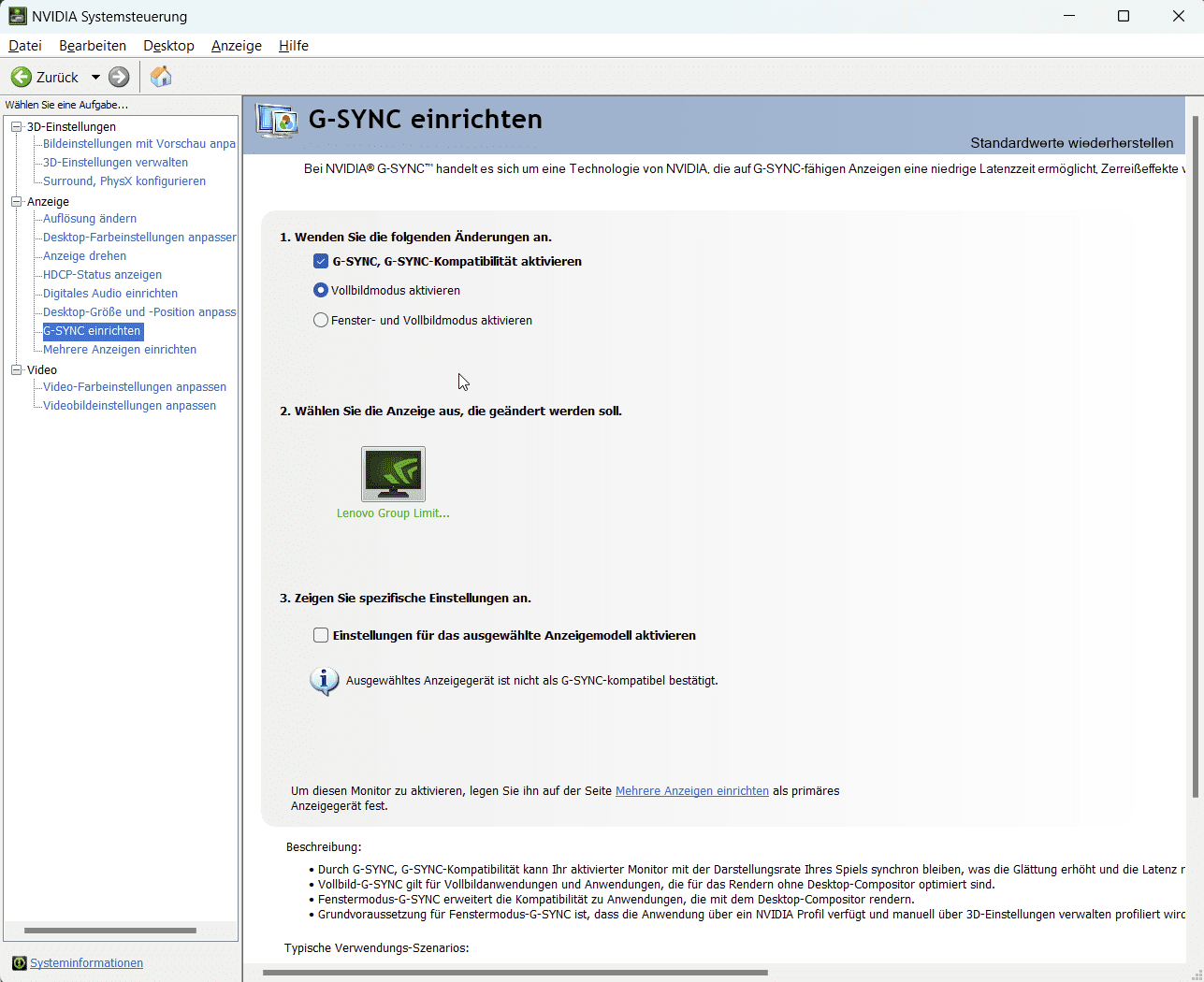Image resolution: width=1204 pixels, height=982 pixels.
Task: Click the main panel horizontal scrollbar
Action: [x=515, y=973]
